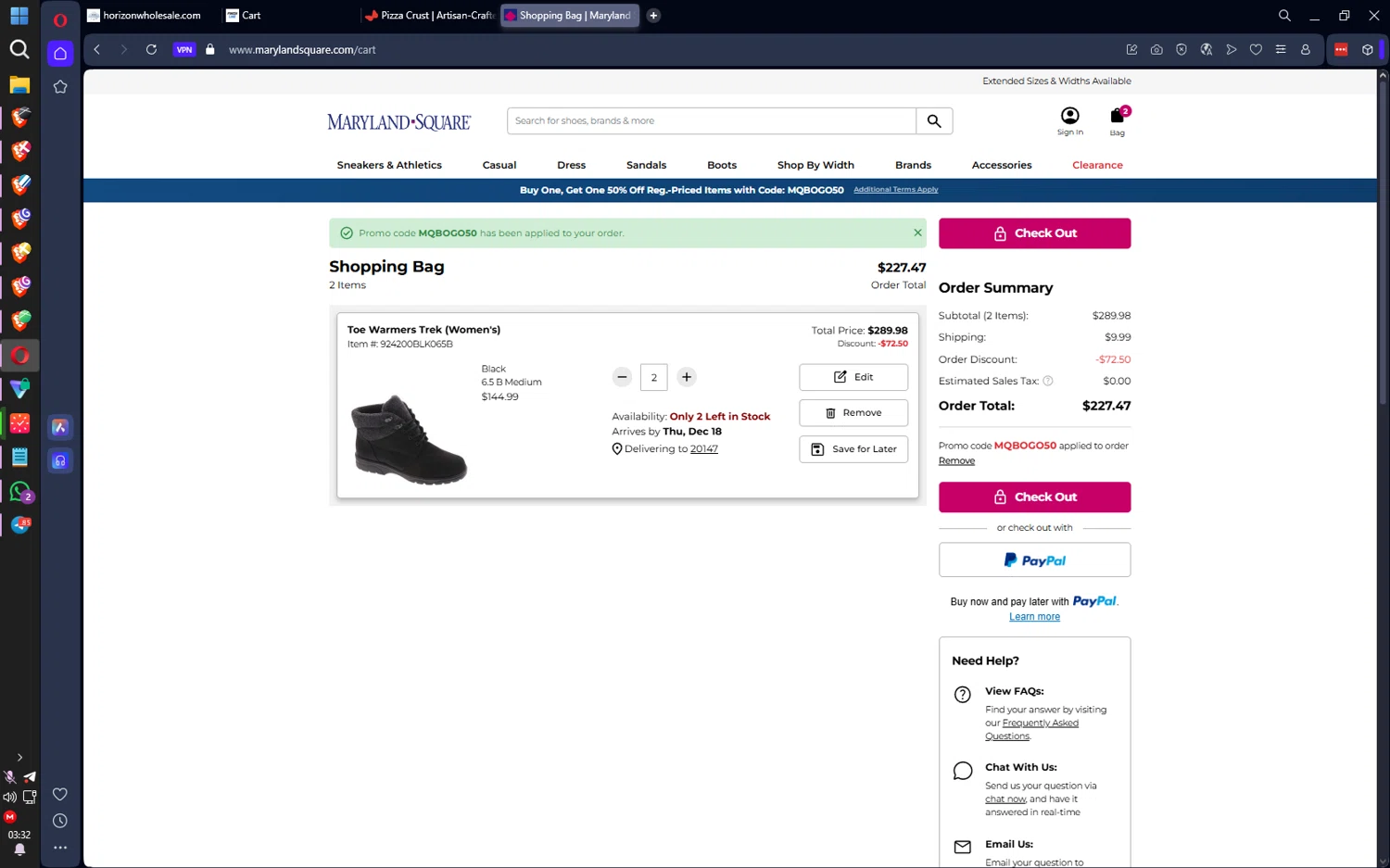Reload the page
This screenshot has height=868, width=1390.
point(151,50)
